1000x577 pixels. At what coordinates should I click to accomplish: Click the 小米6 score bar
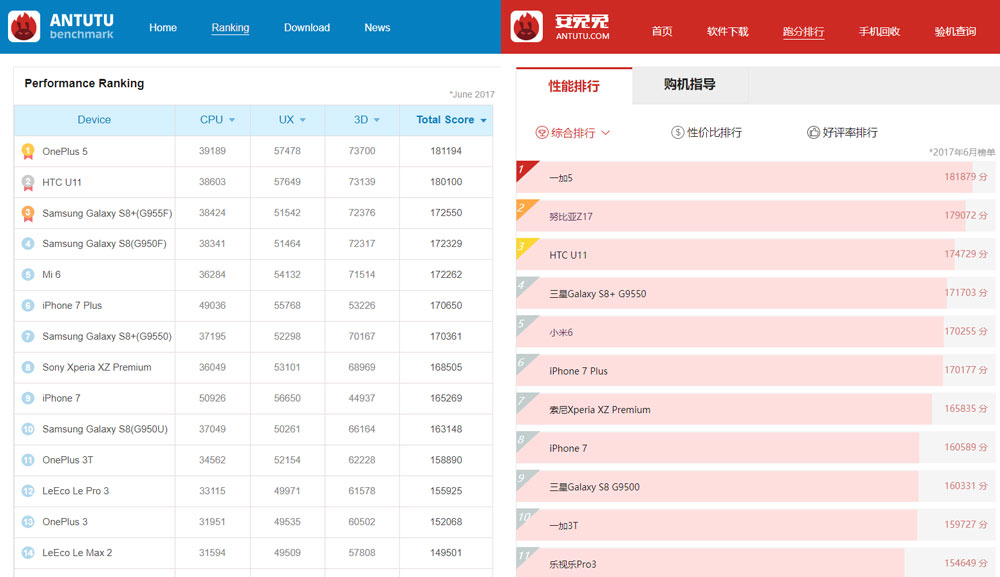tap(730, 332)
